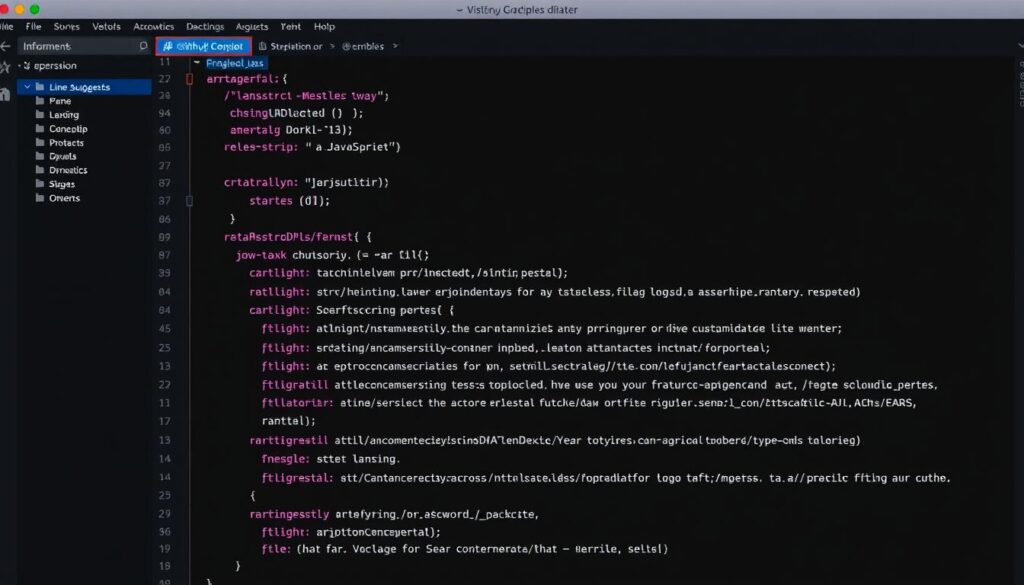
Task: Switch to the highlighted blue Copilot tab
Action: pyautogui.click(x=204, y=46)
